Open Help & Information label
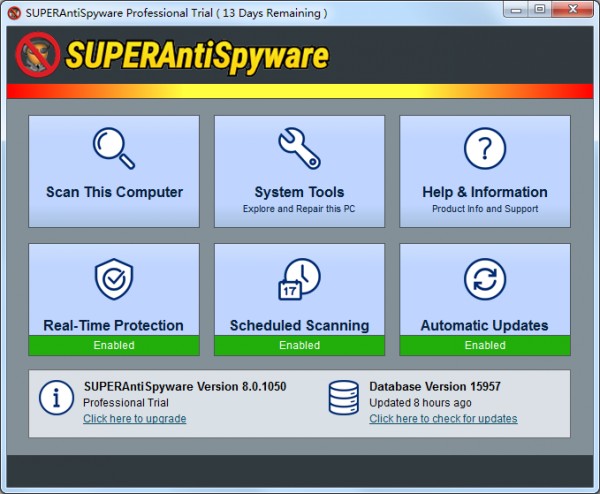This screenshot has width=600, height=494. [x=485, y=192]
